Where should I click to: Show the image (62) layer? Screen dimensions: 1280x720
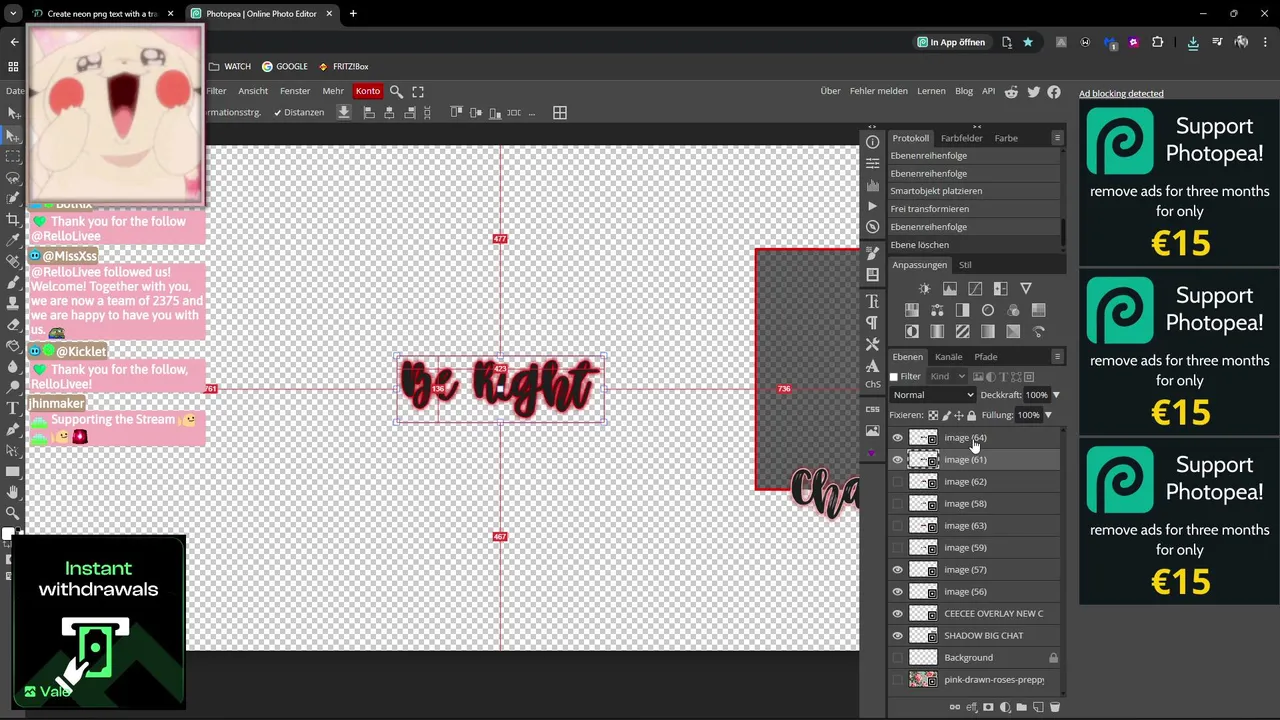(897, 482)
